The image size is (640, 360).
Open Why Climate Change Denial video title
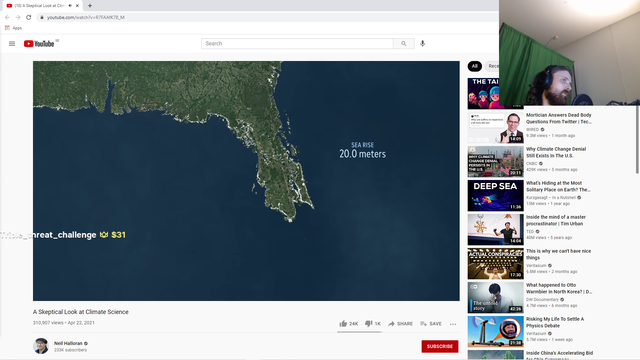pos(556,152)
